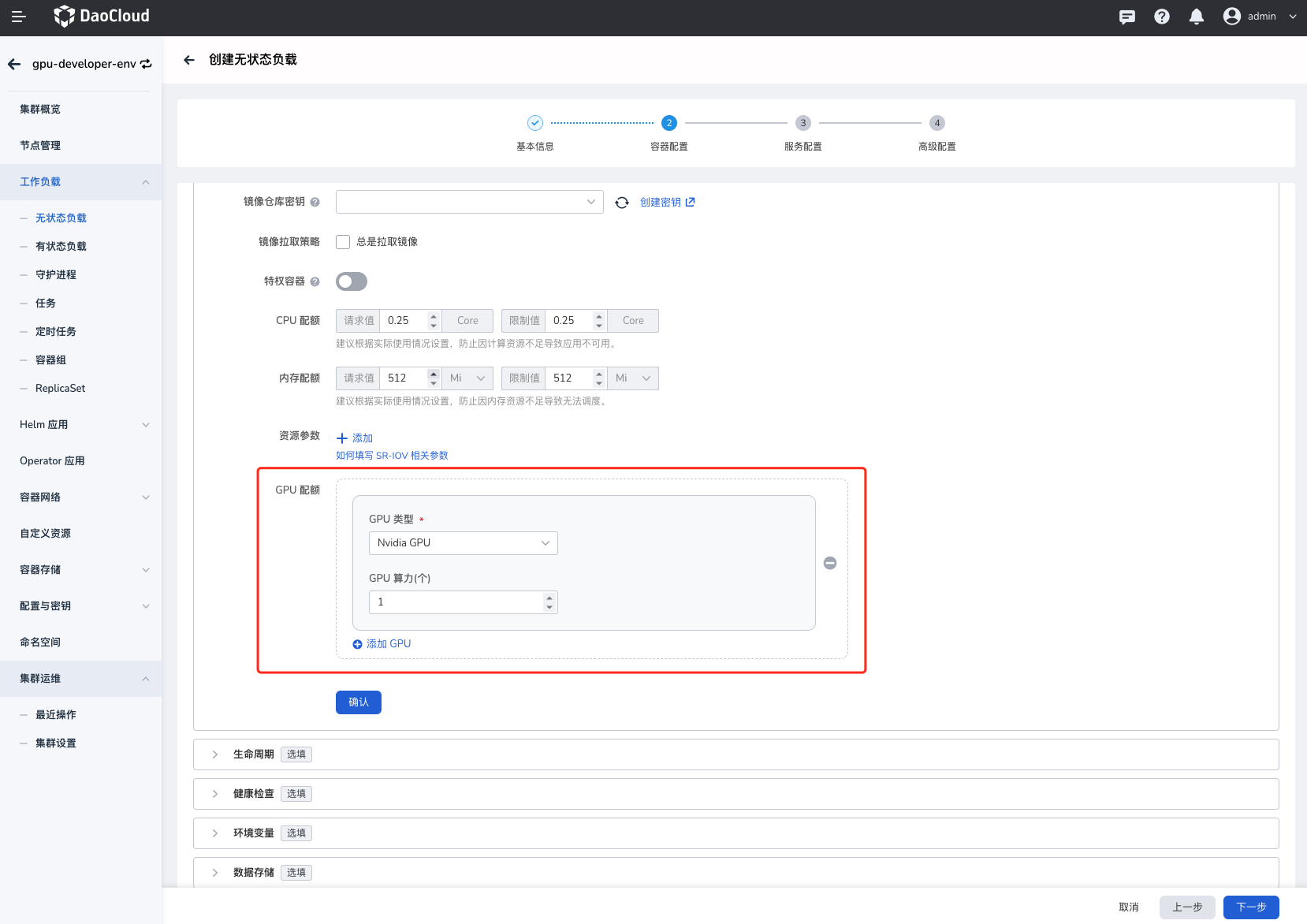Click the plus icon next to 添加 GPU
The height and width of the screenshot is (924, 1307).
coord(357,644)
